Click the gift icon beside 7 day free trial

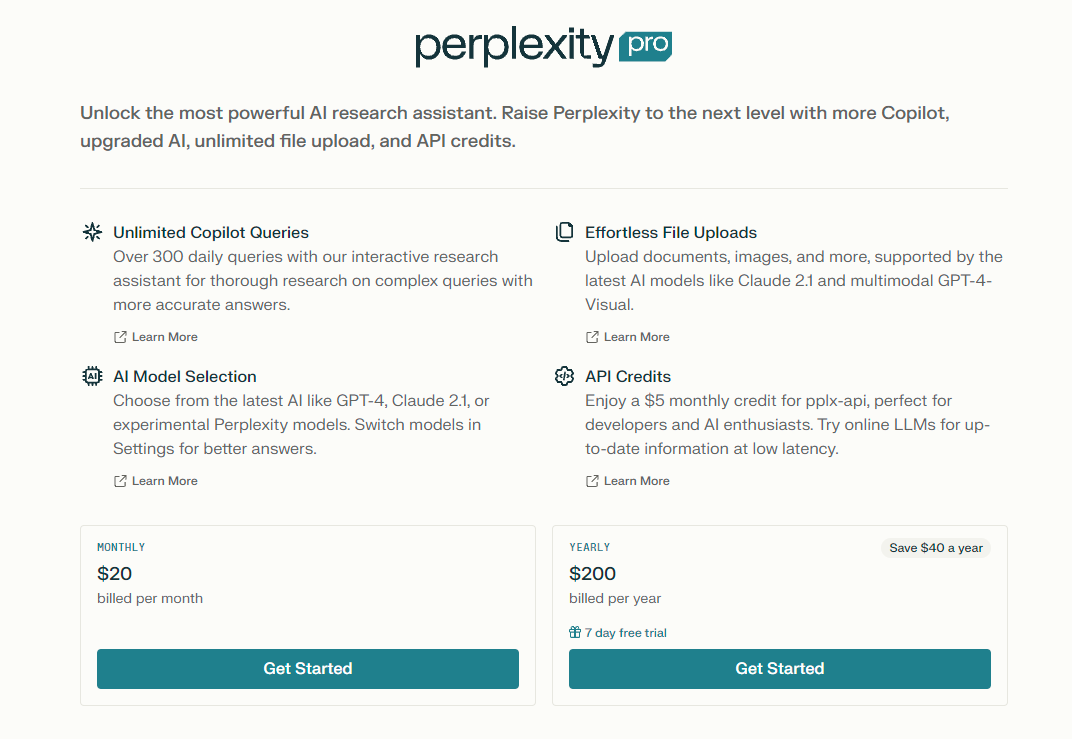(575, 632)
